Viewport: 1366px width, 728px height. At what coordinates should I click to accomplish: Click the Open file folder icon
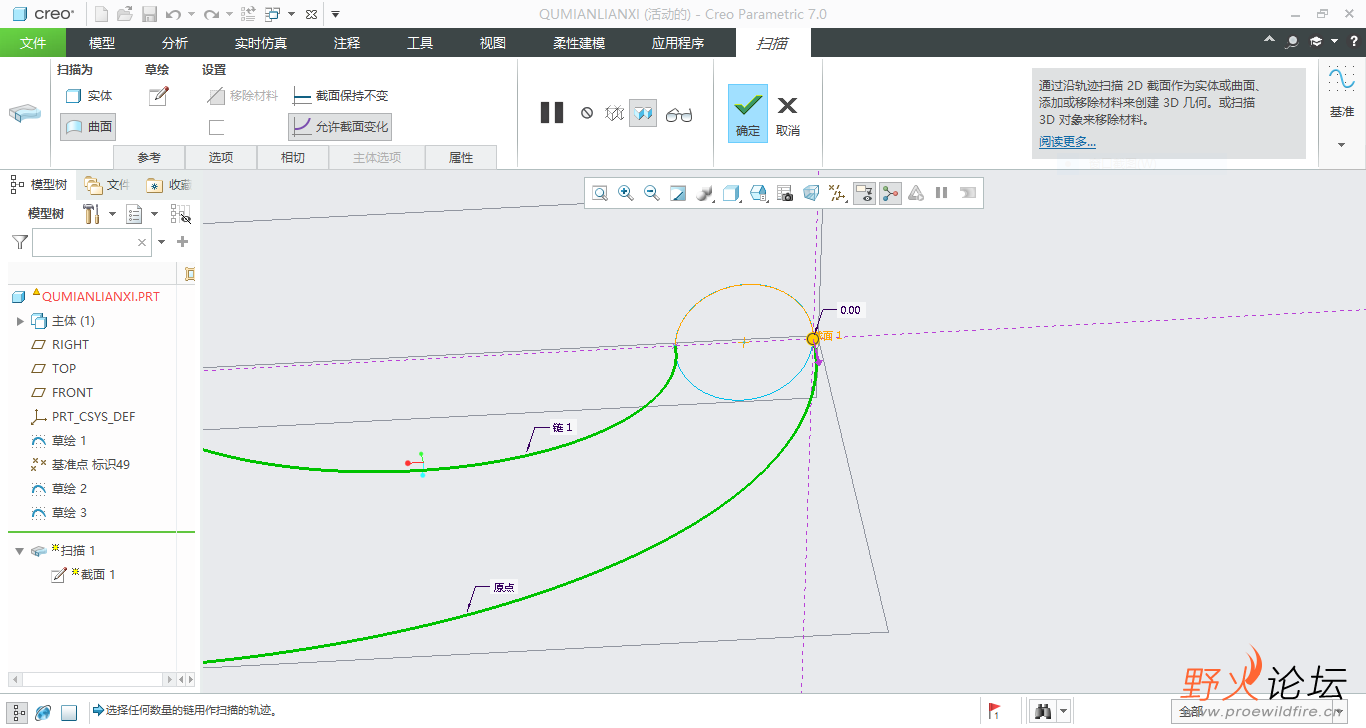click(125, 14)
